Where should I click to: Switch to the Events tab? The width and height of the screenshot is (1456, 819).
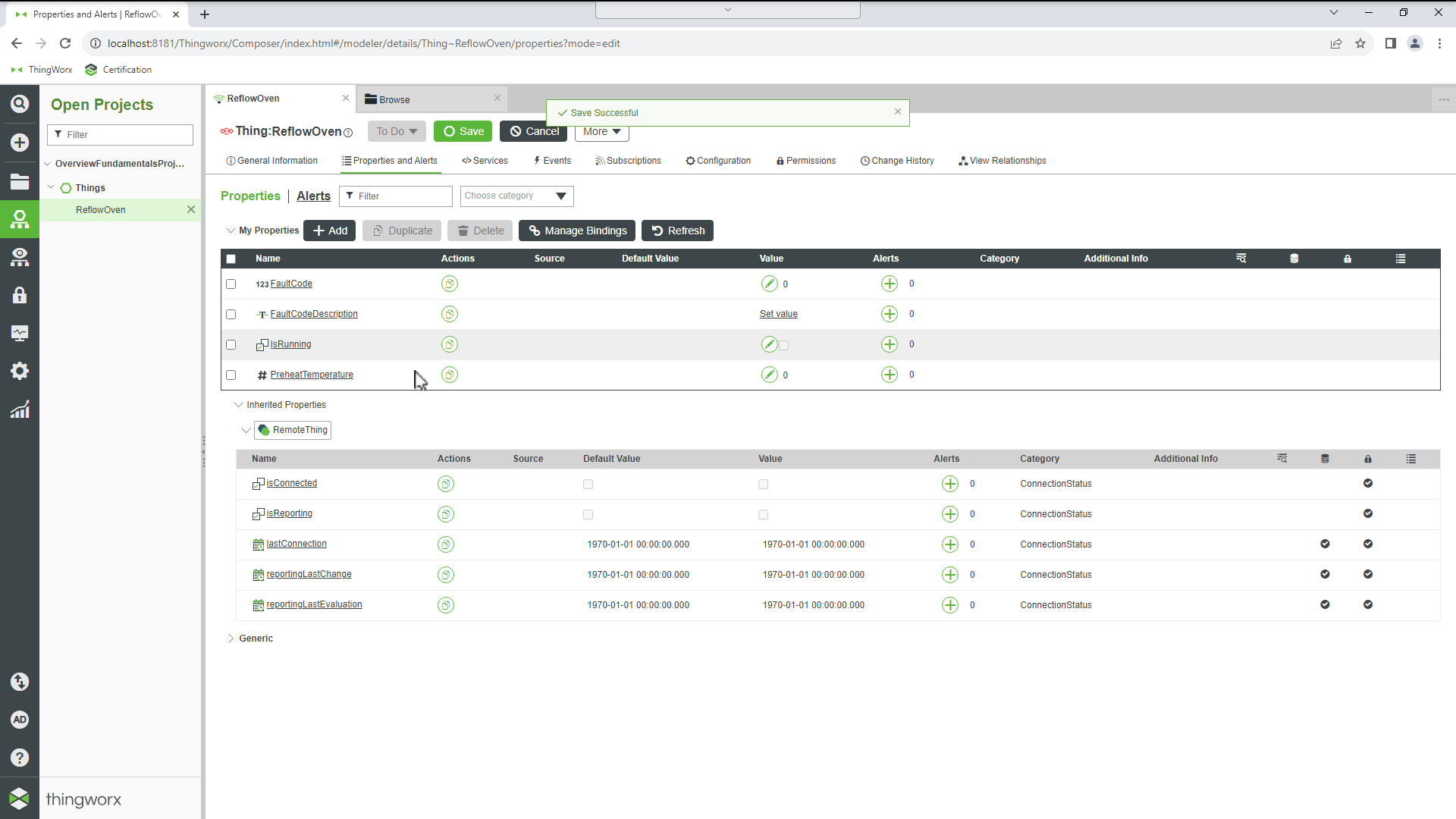[x=552, y=161]
